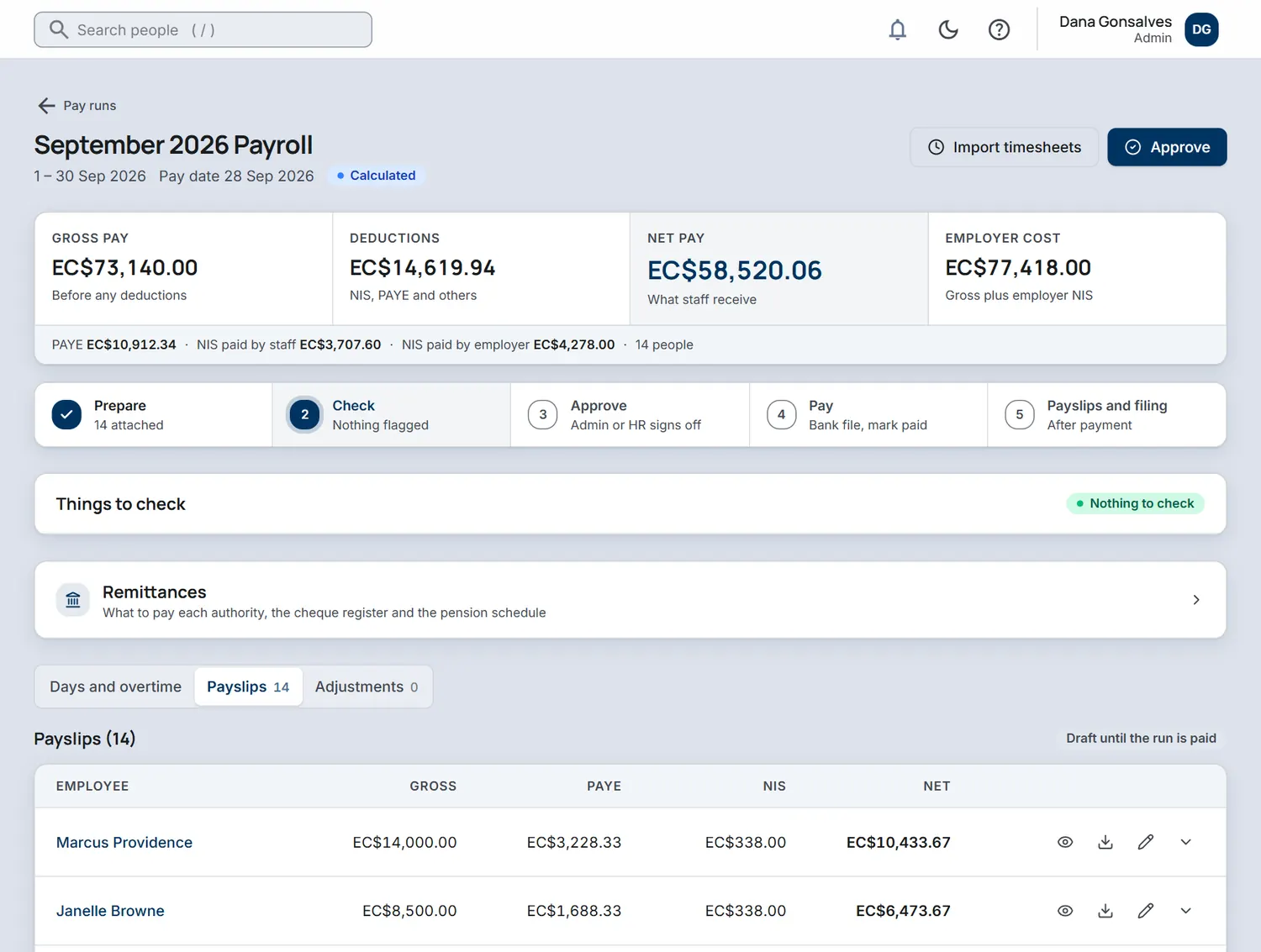Select the Prepare step

tap(153, 415)
